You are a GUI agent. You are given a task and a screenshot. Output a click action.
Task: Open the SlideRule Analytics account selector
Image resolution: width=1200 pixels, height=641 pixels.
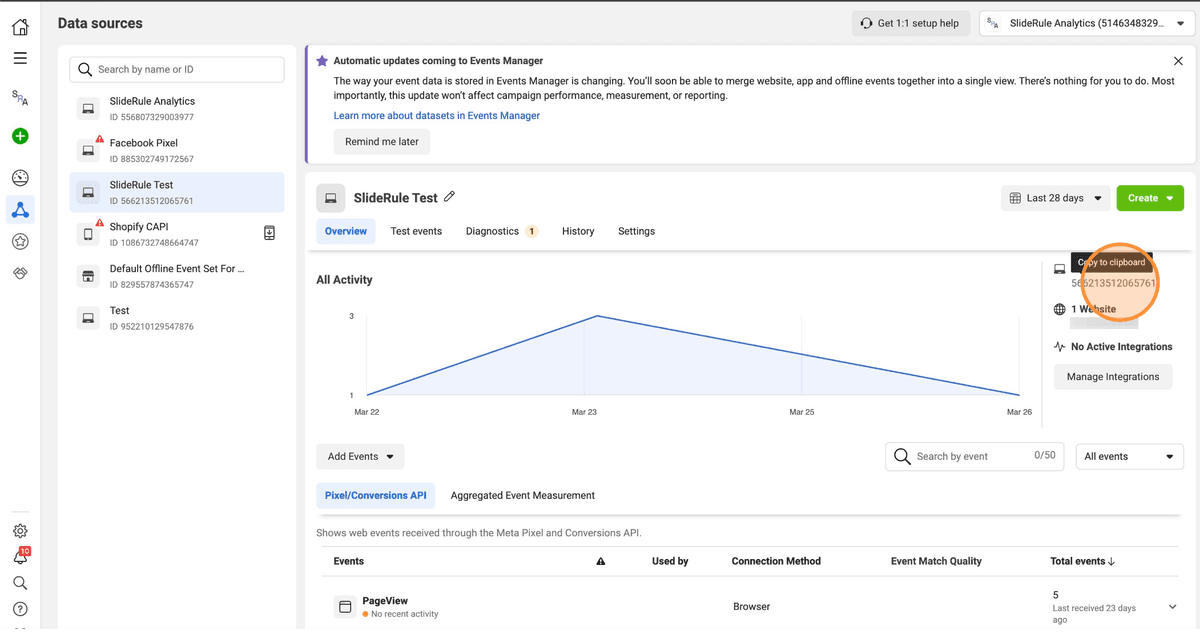[x=1085, y=24]
